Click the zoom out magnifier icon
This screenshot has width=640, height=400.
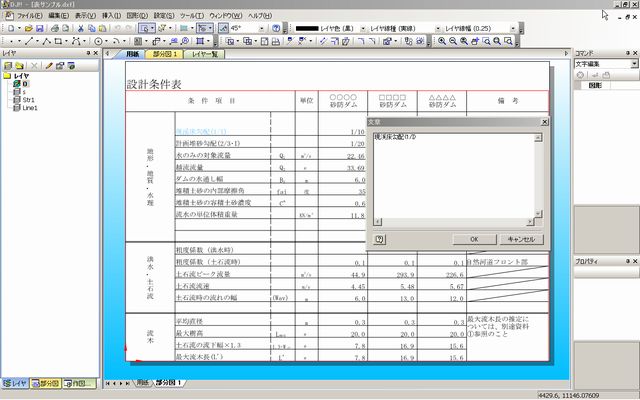(453, 41)
